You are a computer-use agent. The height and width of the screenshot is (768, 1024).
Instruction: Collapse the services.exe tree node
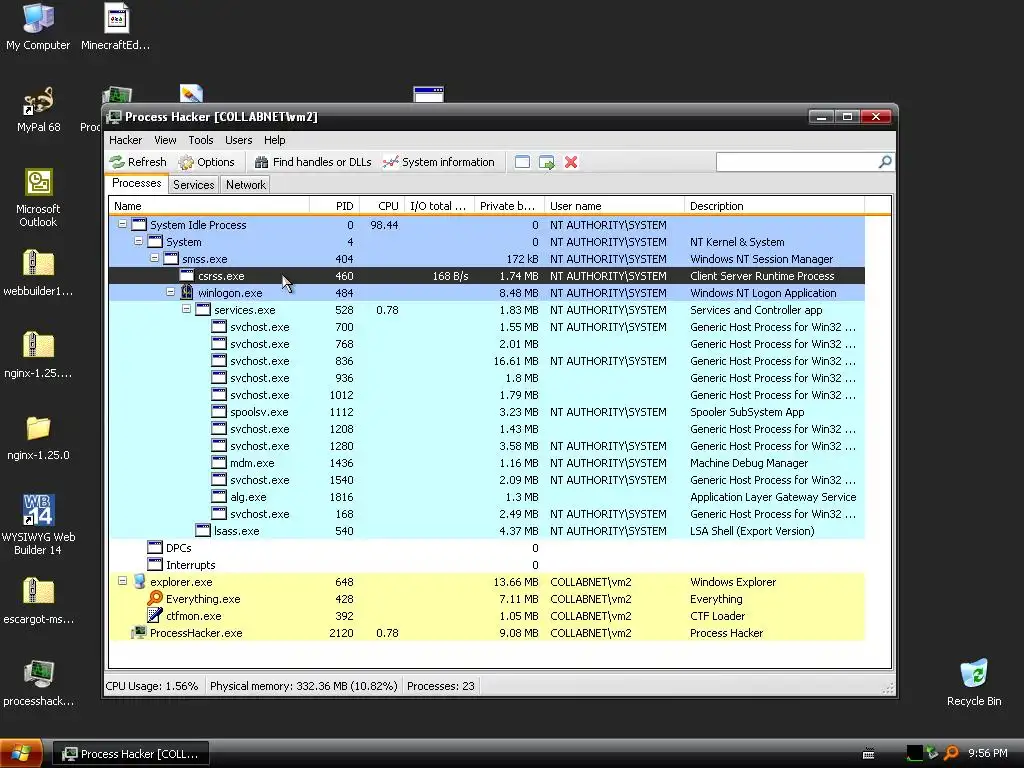tap(186, 309)
